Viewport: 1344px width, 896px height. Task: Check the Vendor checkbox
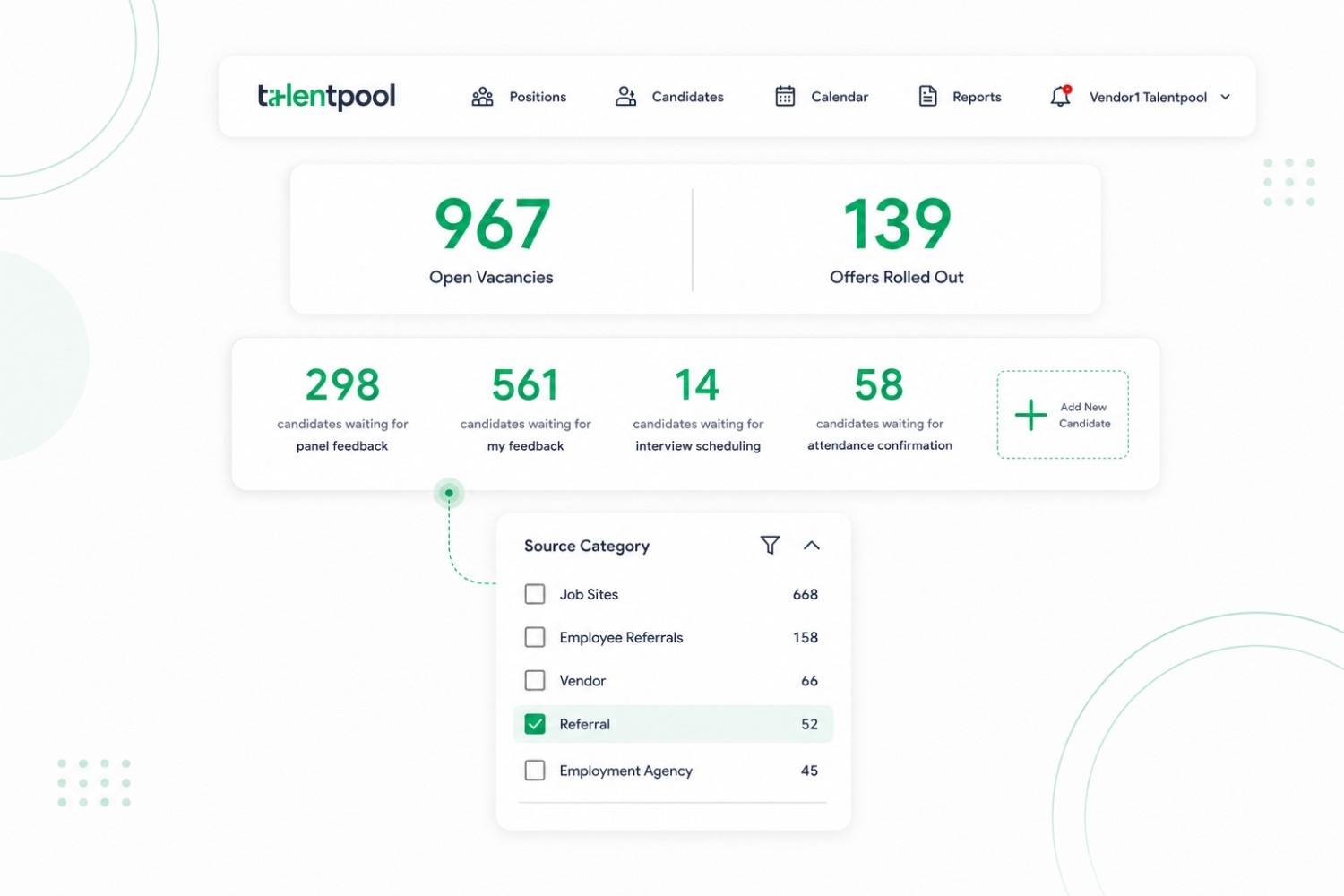tap(535, 680)
